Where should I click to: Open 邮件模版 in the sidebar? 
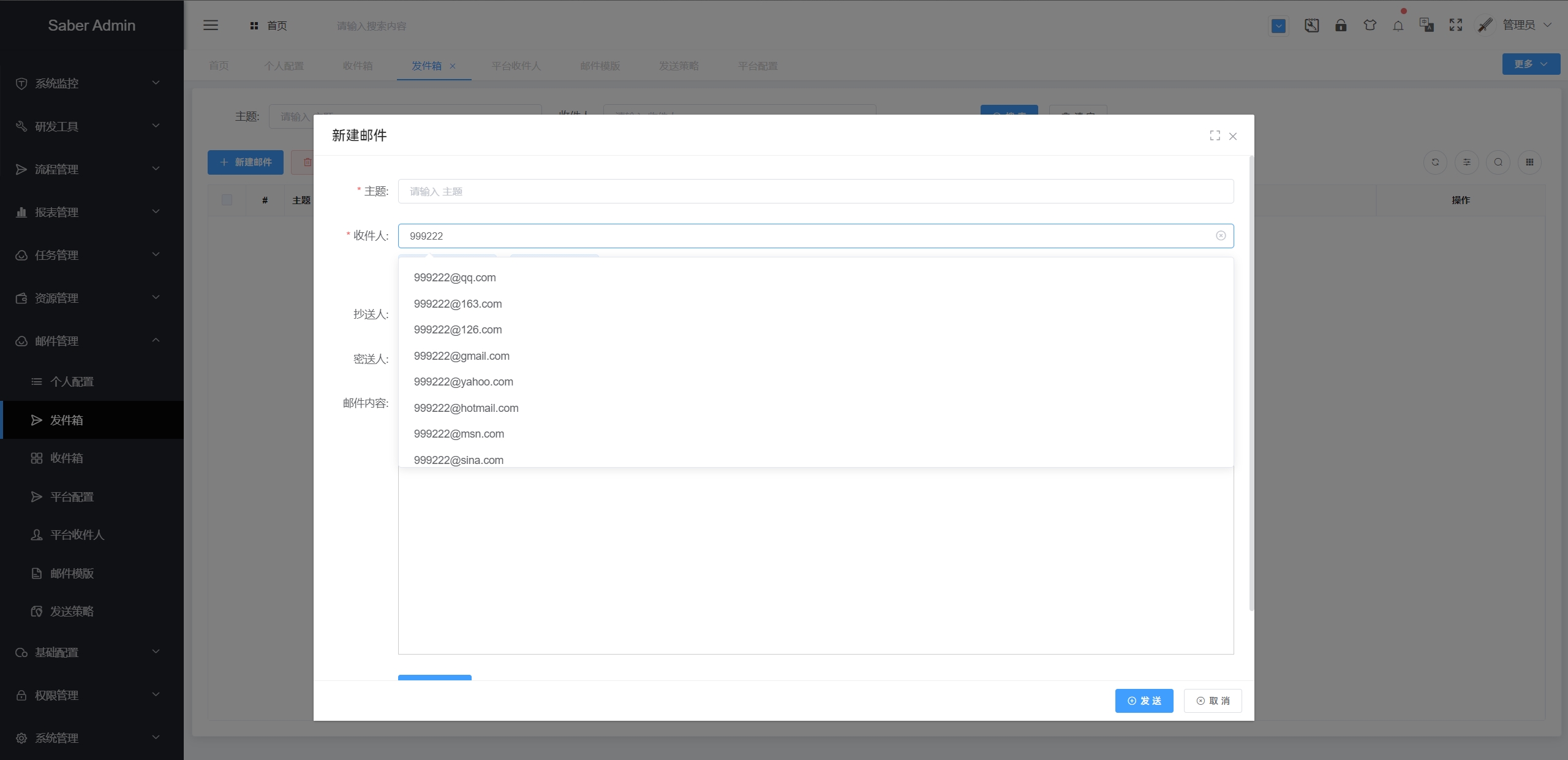click(92, 573)
